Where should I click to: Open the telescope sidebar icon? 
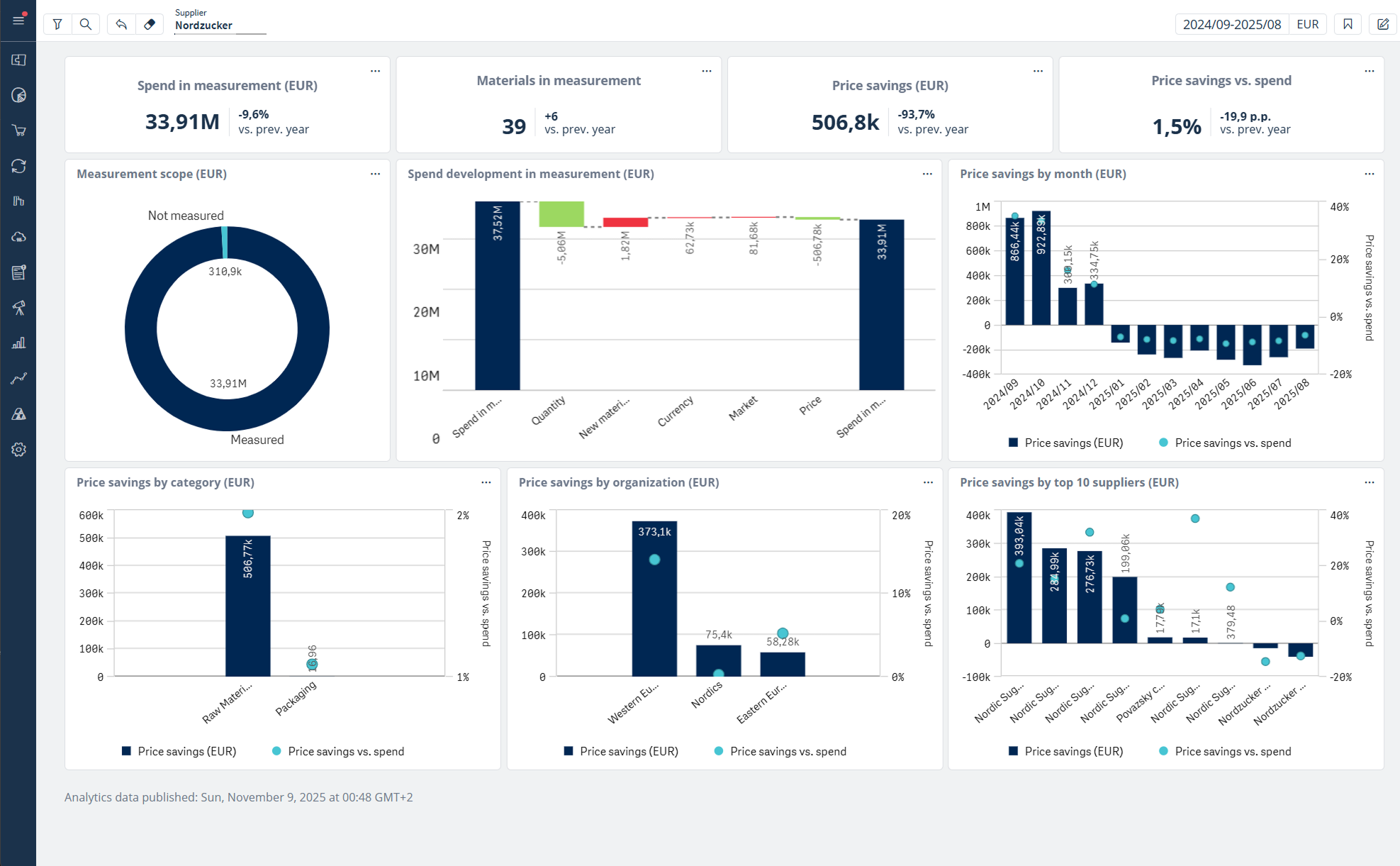click(18, 308)
